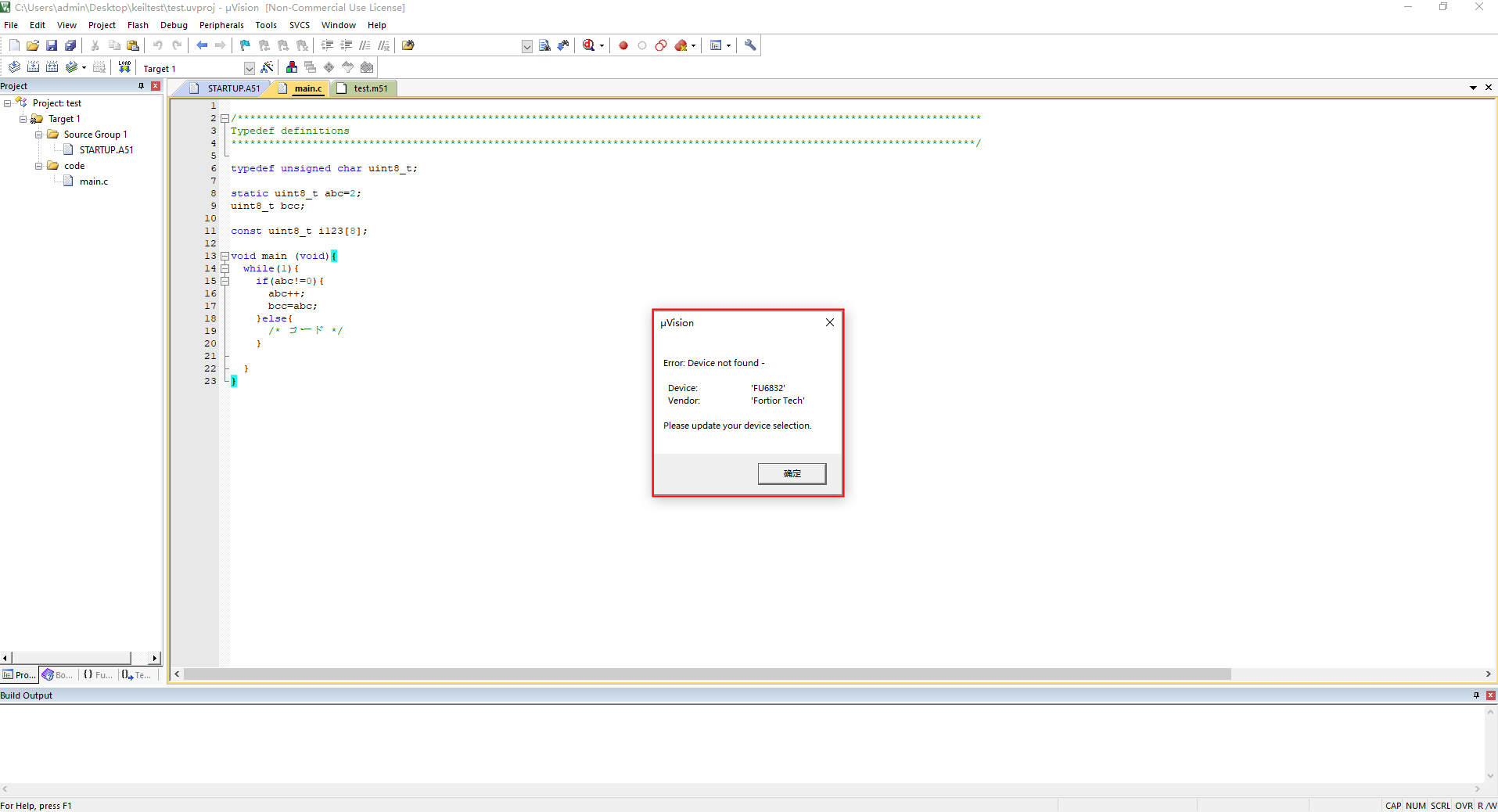
Task: Click the editor horizontal scrollbar
Action: pos(704,674)
